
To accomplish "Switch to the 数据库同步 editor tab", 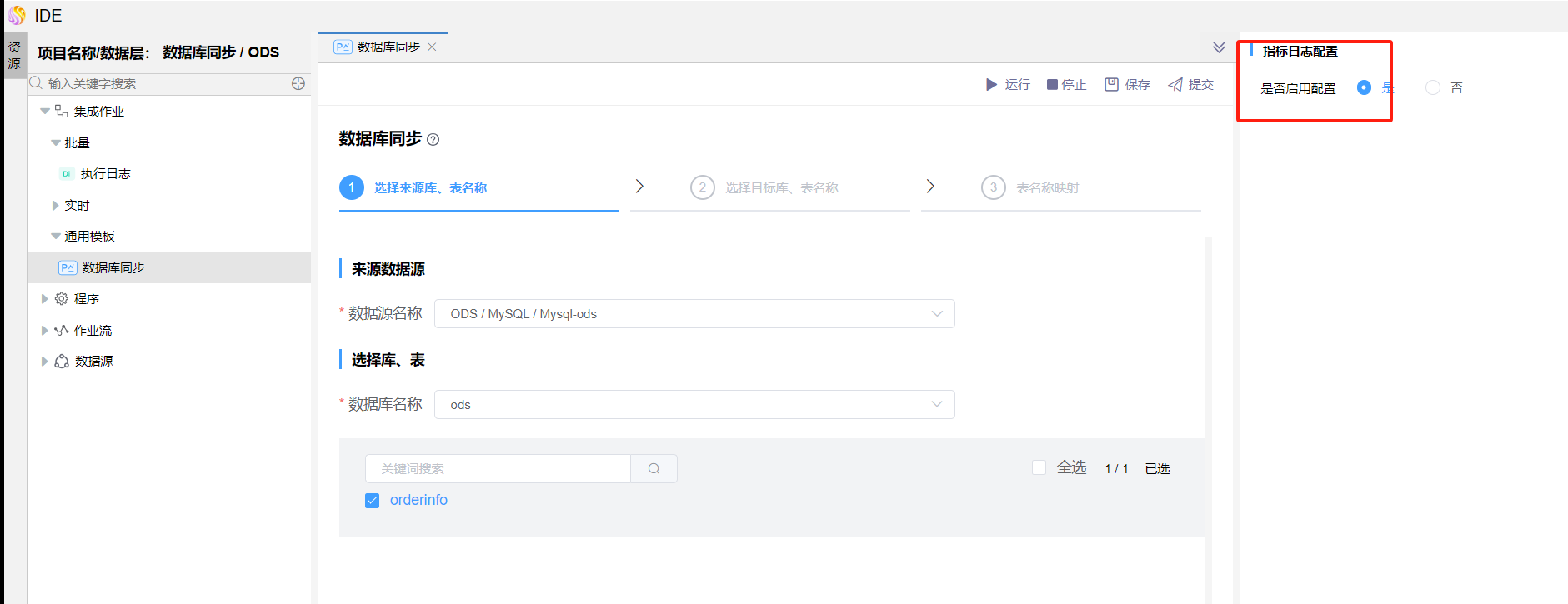I will [x=388, y=47].
